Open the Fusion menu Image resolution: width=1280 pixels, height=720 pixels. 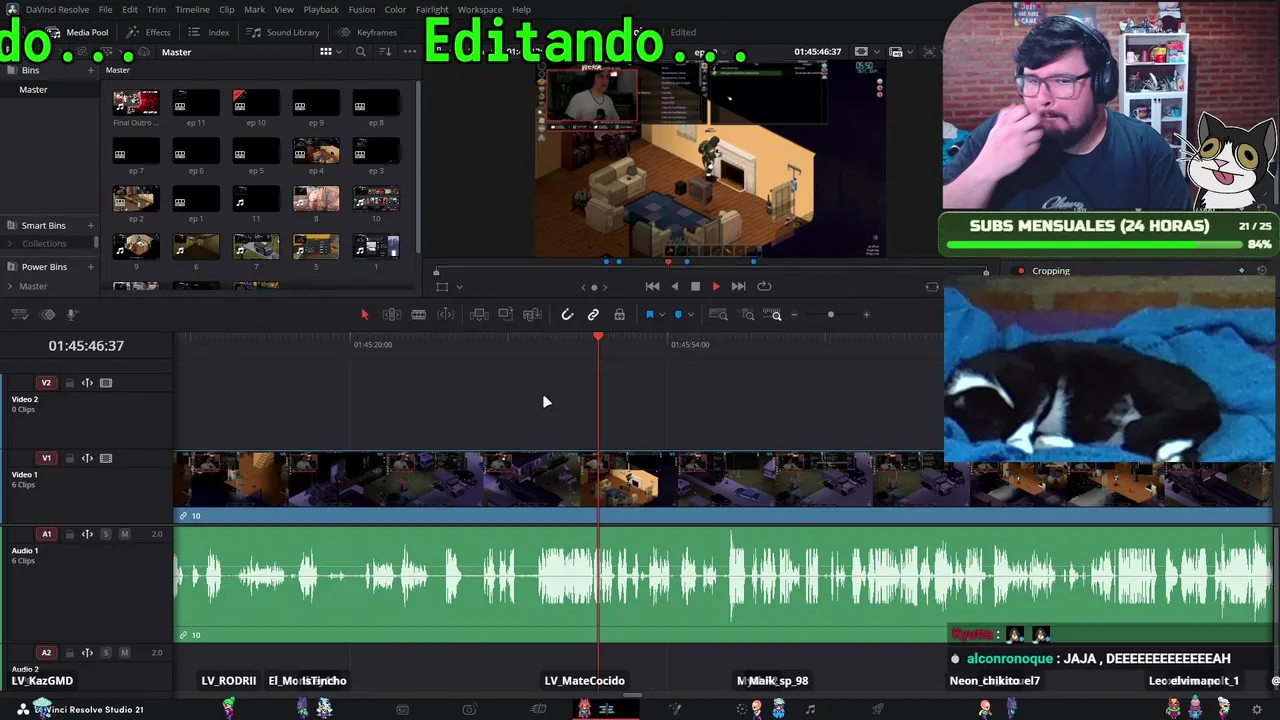(x=362, y=9)
